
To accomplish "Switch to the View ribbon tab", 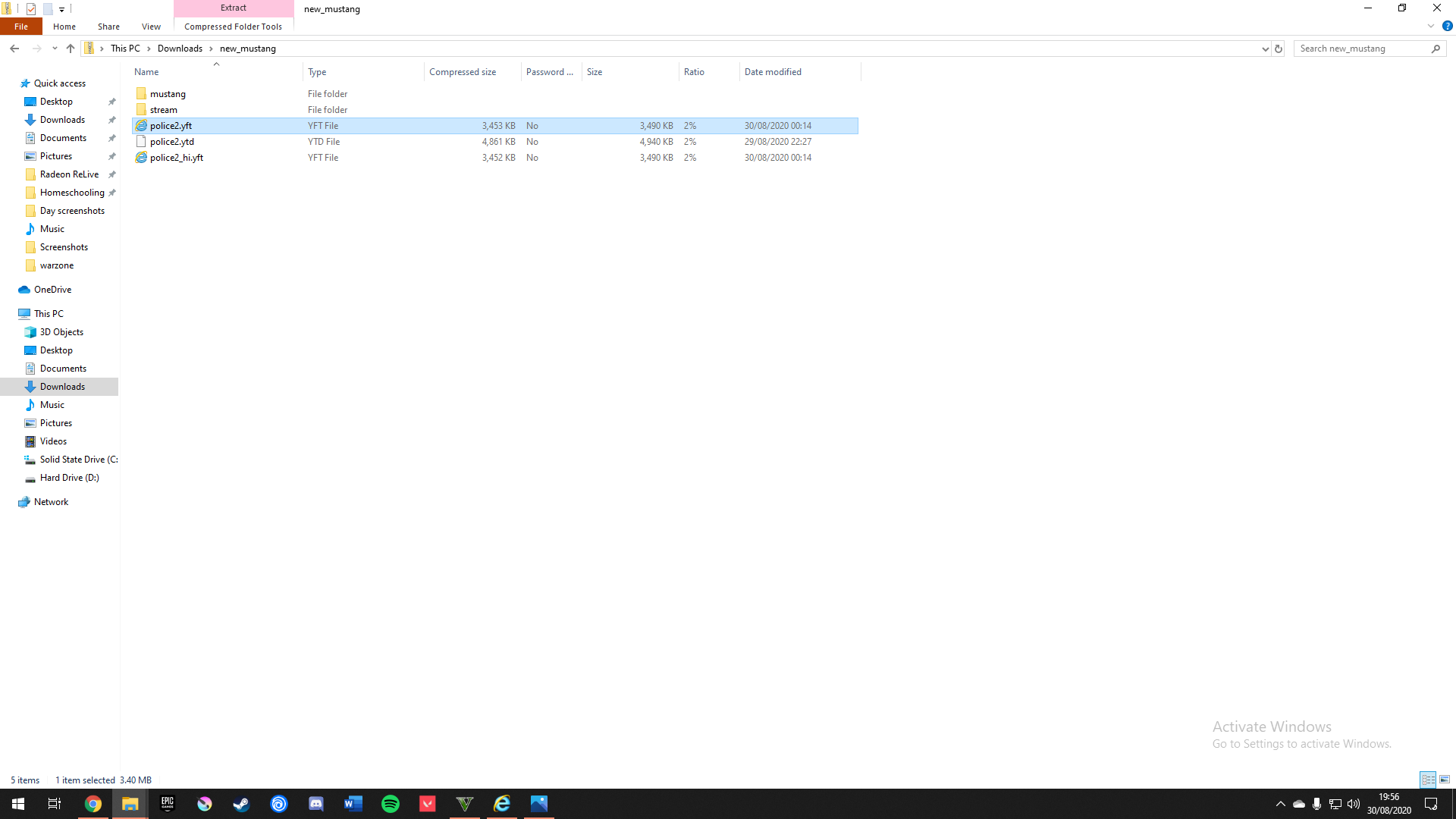I will tap(151, 27).
